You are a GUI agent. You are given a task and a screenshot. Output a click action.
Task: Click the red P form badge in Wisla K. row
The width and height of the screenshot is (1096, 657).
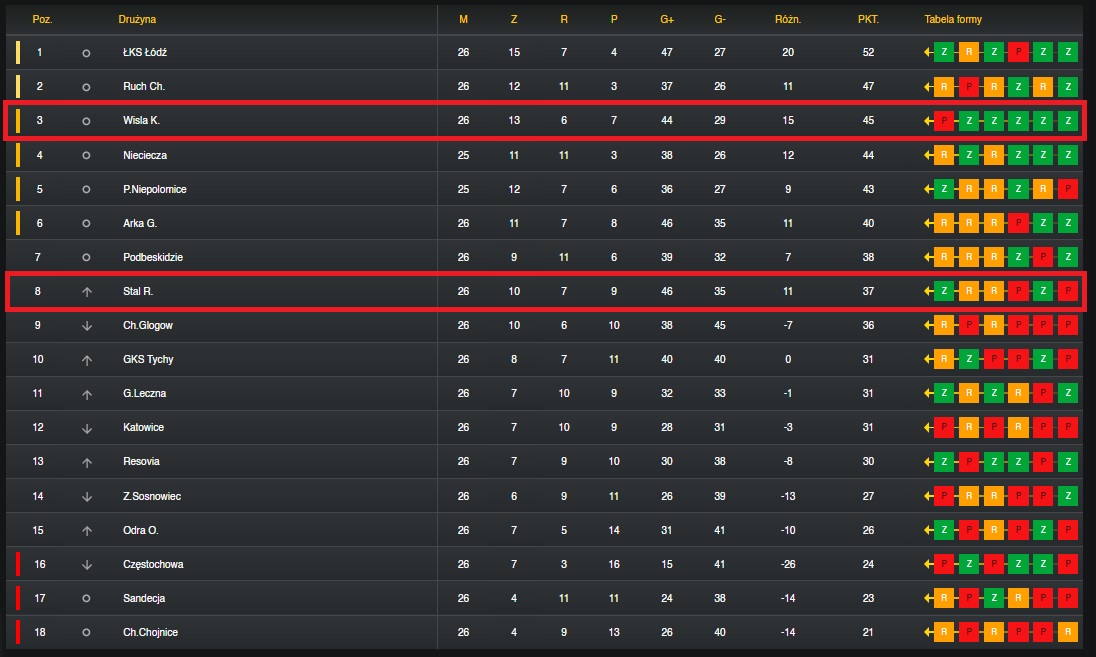pyautogui.click(x=944, y=121)
